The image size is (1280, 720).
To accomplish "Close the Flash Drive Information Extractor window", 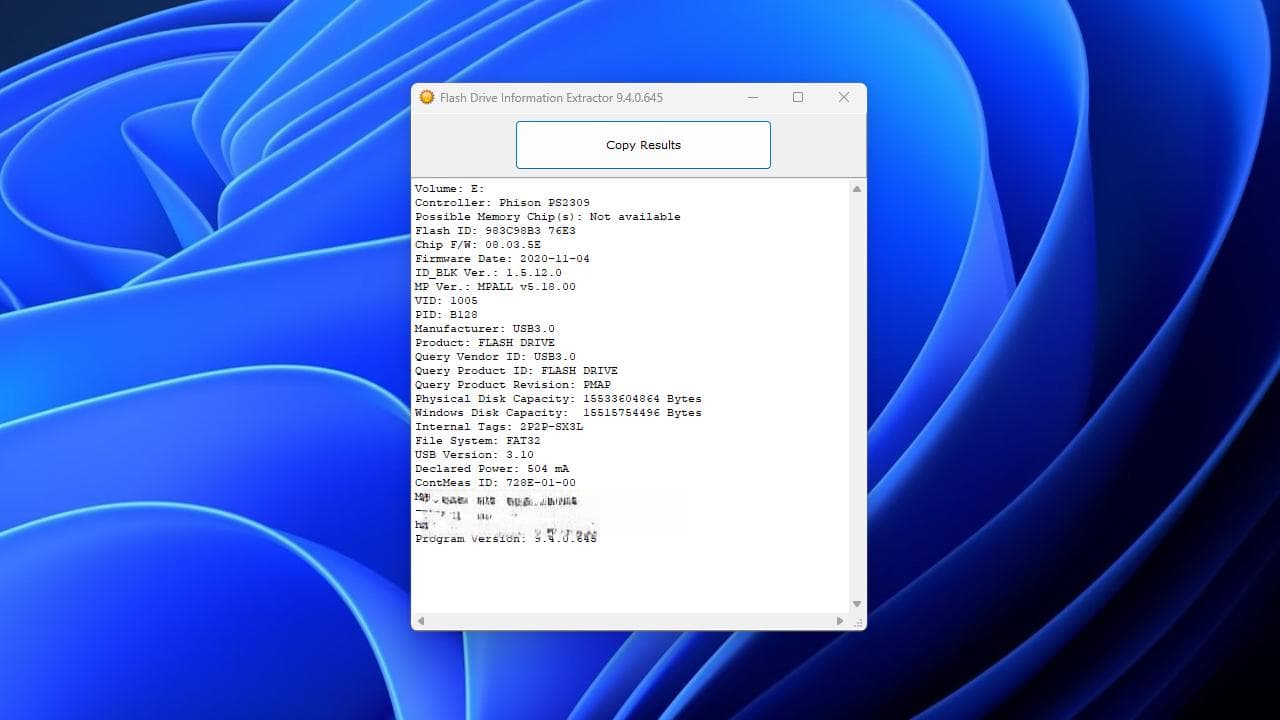I will pos(844,97).
